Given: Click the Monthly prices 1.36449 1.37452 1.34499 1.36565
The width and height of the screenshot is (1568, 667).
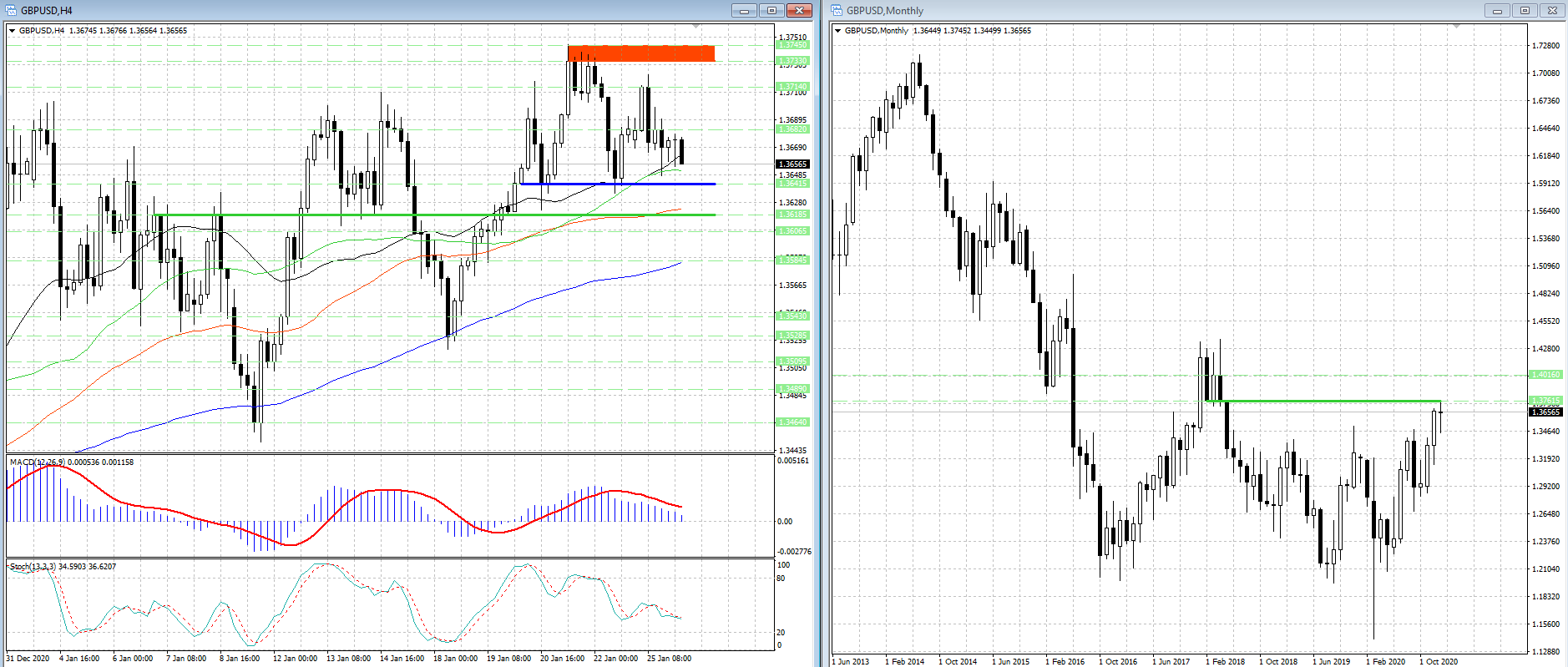Looking at the screenshot, I should [972, 31].
